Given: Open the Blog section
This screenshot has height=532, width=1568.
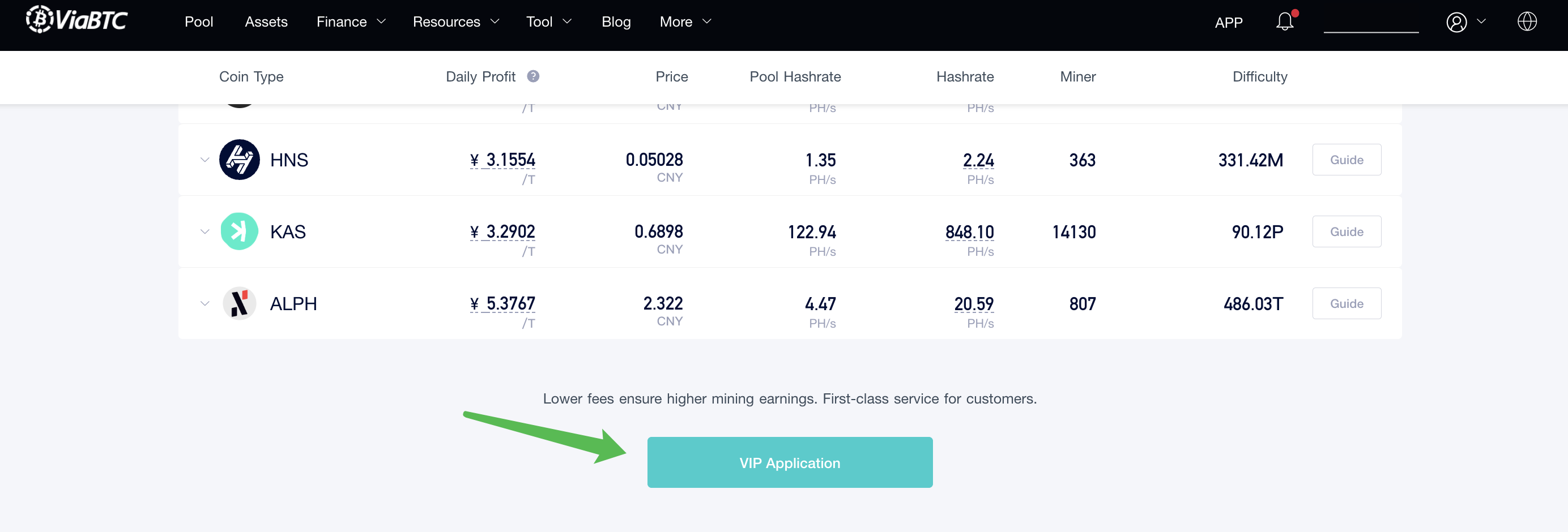Looking at the screenshot, I should pos(616,22).
